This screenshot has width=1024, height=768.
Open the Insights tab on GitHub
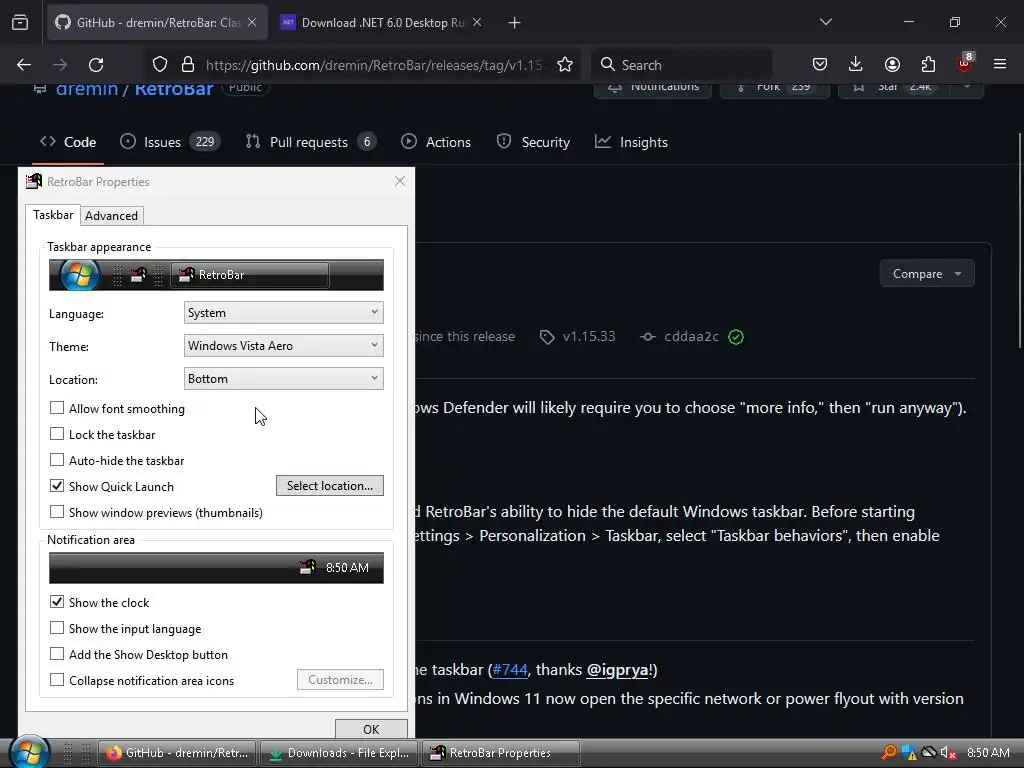click(631, 142)
